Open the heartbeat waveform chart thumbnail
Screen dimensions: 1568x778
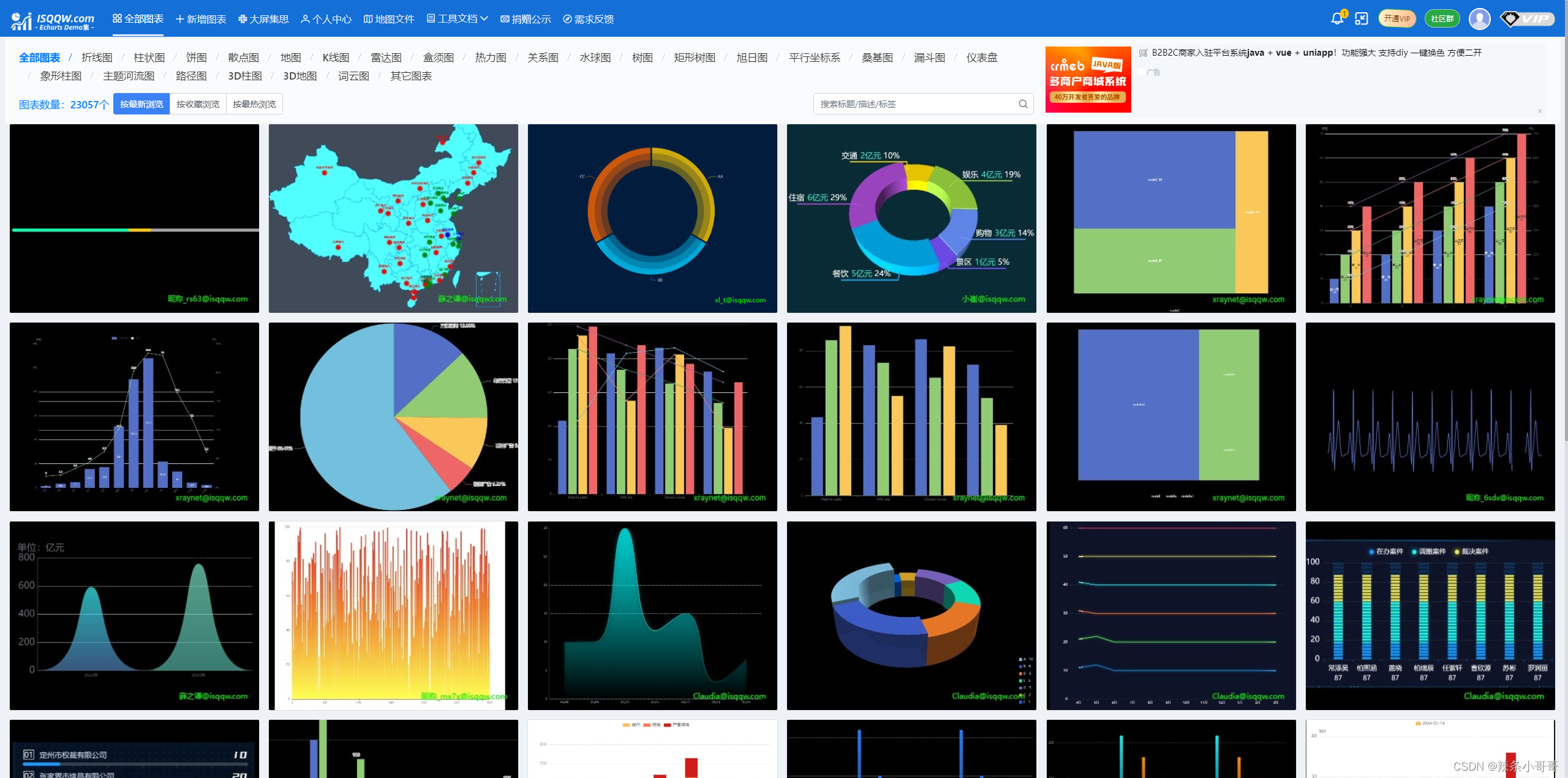1430,417
